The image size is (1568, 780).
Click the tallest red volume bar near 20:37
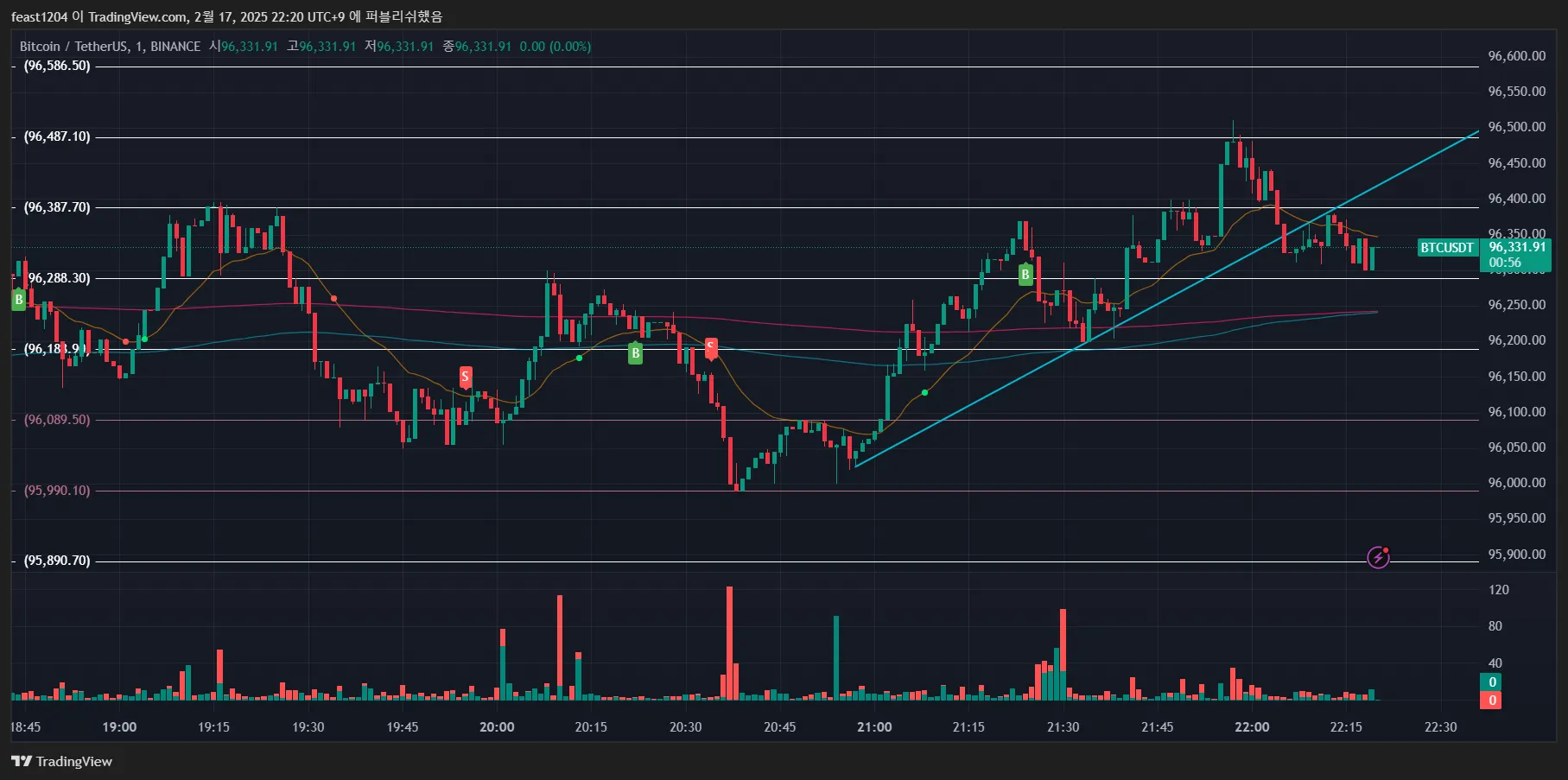pos(729,643)
